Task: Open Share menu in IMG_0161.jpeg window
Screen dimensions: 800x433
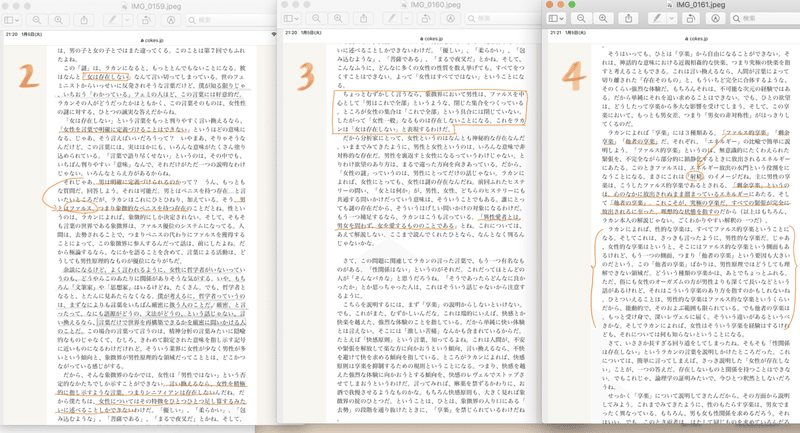Action: click(x=629, y=18)
